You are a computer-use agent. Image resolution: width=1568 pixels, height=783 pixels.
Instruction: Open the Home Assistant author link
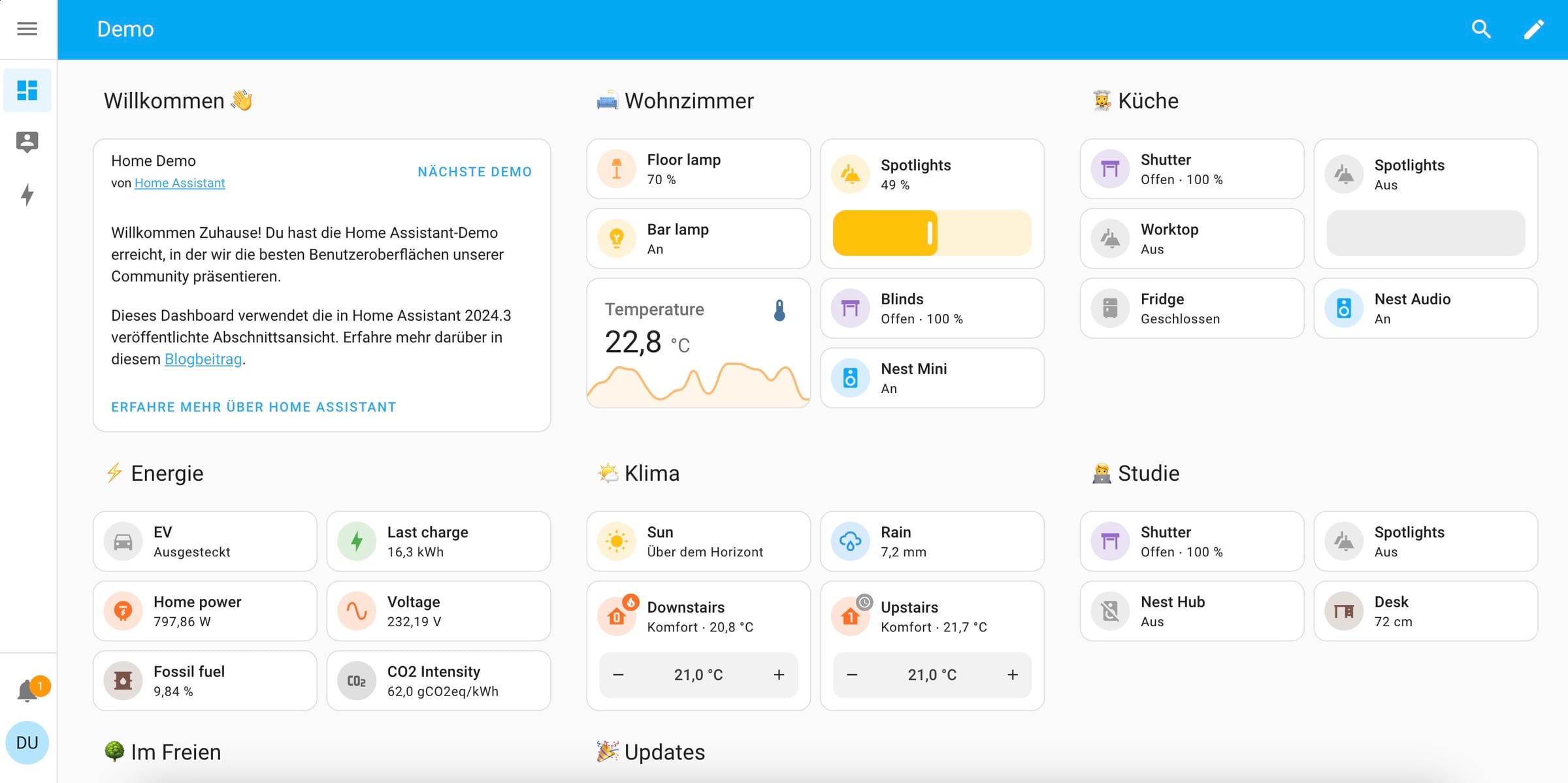[x=180, y=184]
